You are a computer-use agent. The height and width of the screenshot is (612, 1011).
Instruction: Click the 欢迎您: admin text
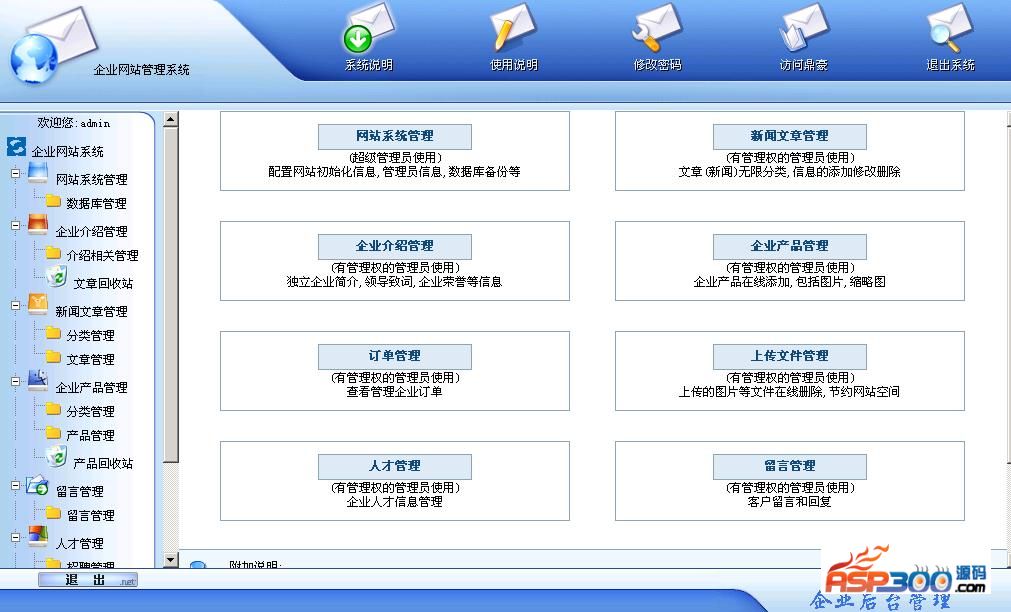74,123
